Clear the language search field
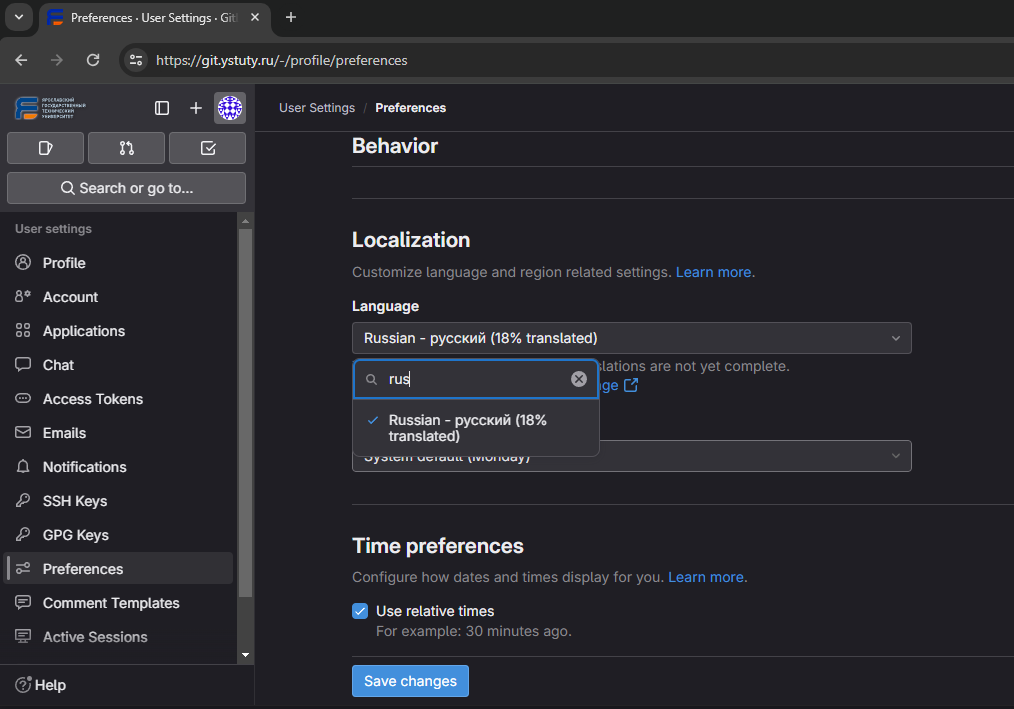The image size is (1014, 709). [x=579, y=379]
